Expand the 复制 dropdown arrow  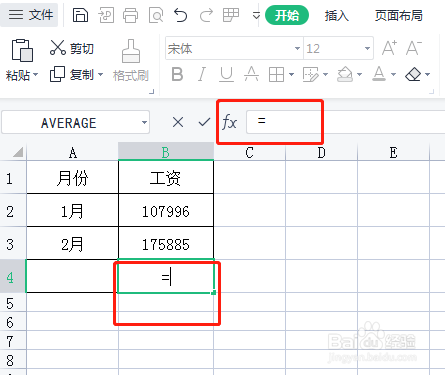[x=100, y=75]
